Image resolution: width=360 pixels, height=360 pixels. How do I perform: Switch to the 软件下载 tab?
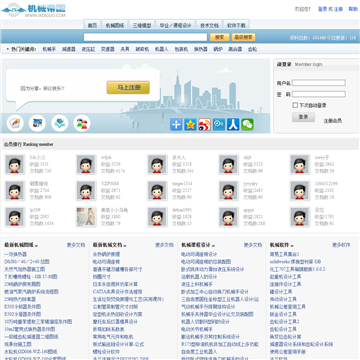coord(236,25)
